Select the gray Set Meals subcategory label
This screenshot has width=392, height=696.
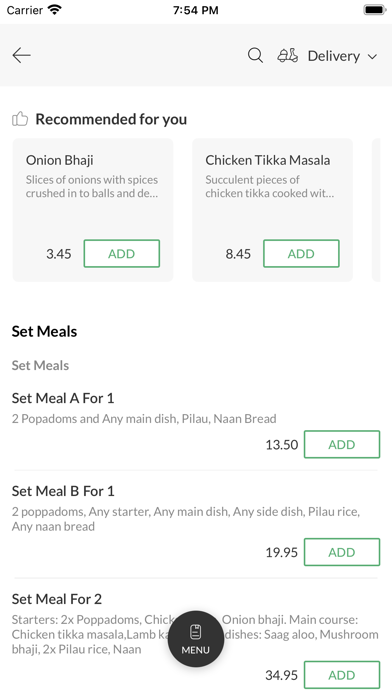[40, 365]
